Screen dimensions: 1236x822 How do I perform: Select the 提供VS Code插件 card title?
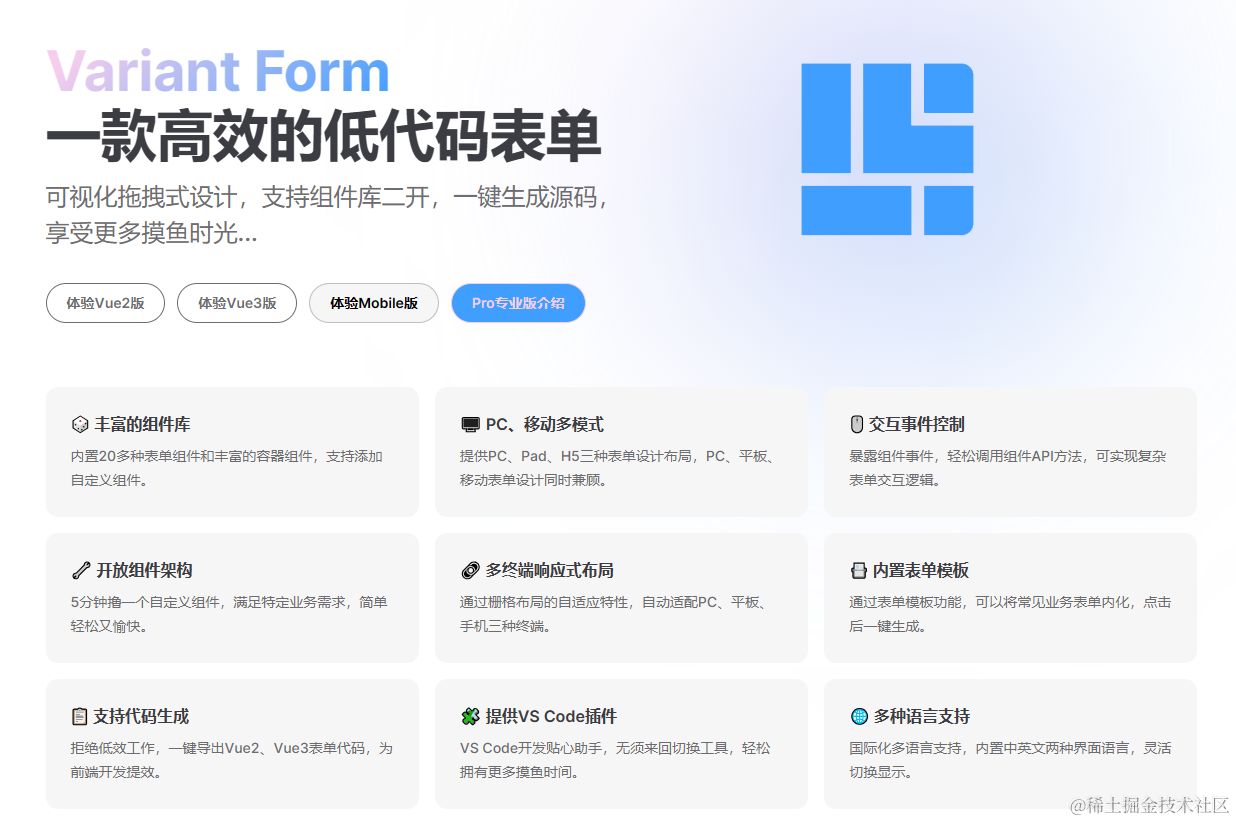pyautogui.click(x=551, y=717)
